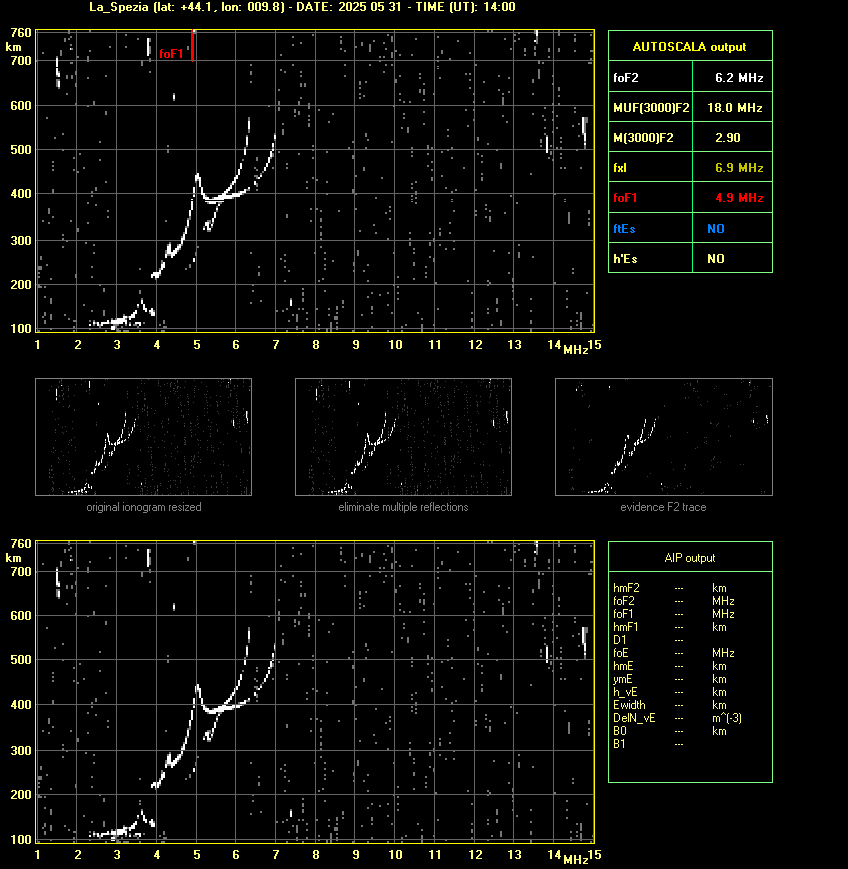Click the 'evidence F2 trace' caption

pyautogui.click(x=663, y=507)
